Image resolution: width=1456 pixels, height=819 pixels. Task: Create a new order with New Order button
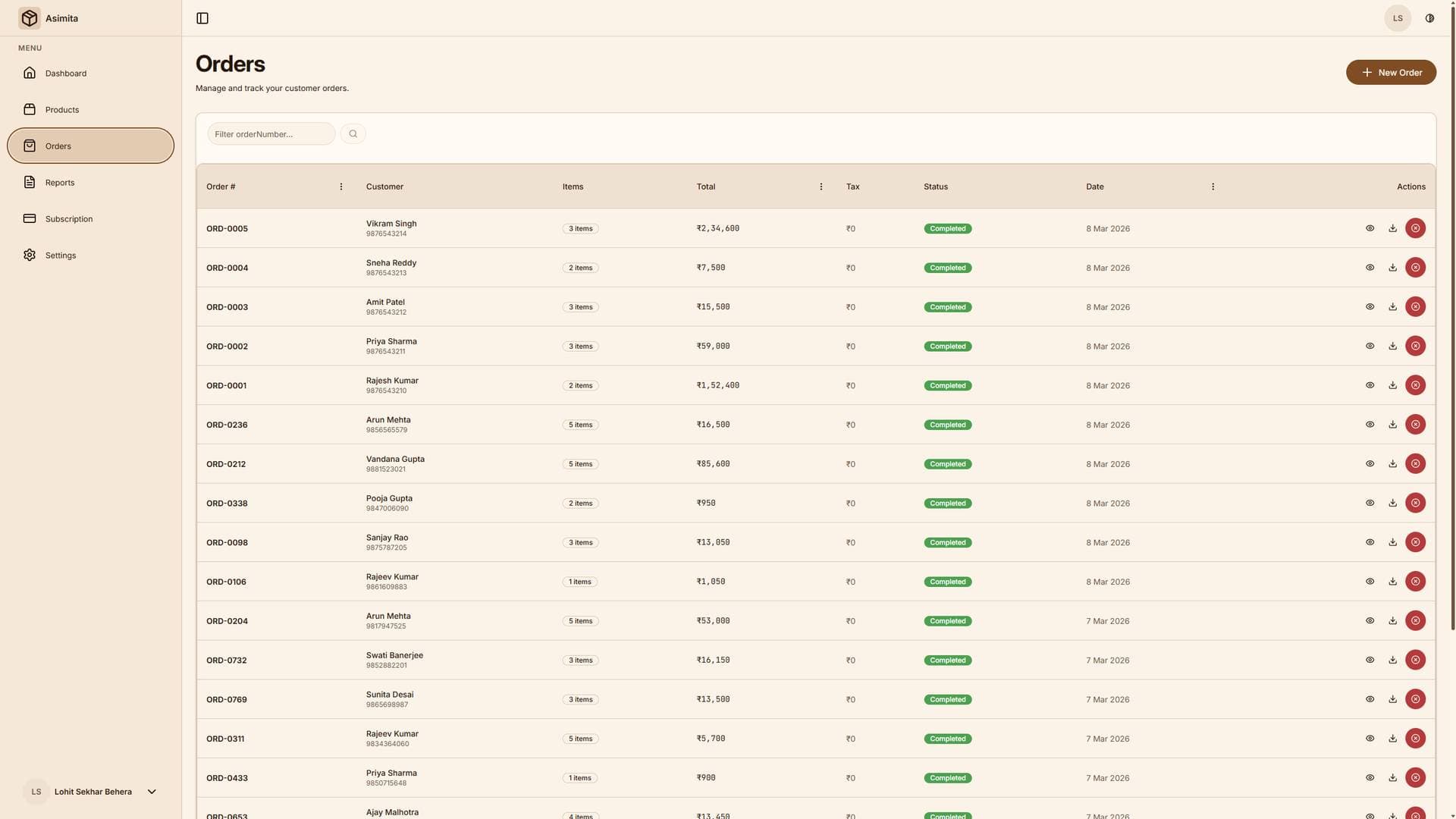point(1391,72)
